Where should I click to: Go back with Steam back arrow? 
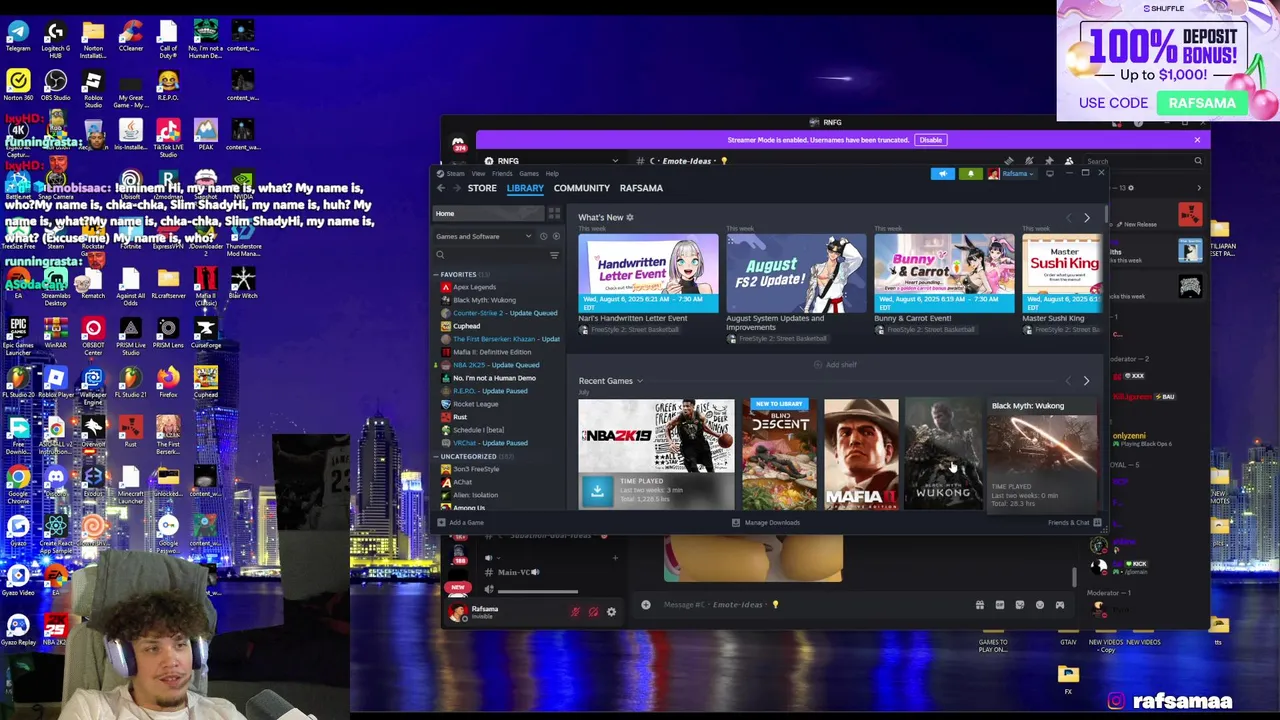coord(441,188)
